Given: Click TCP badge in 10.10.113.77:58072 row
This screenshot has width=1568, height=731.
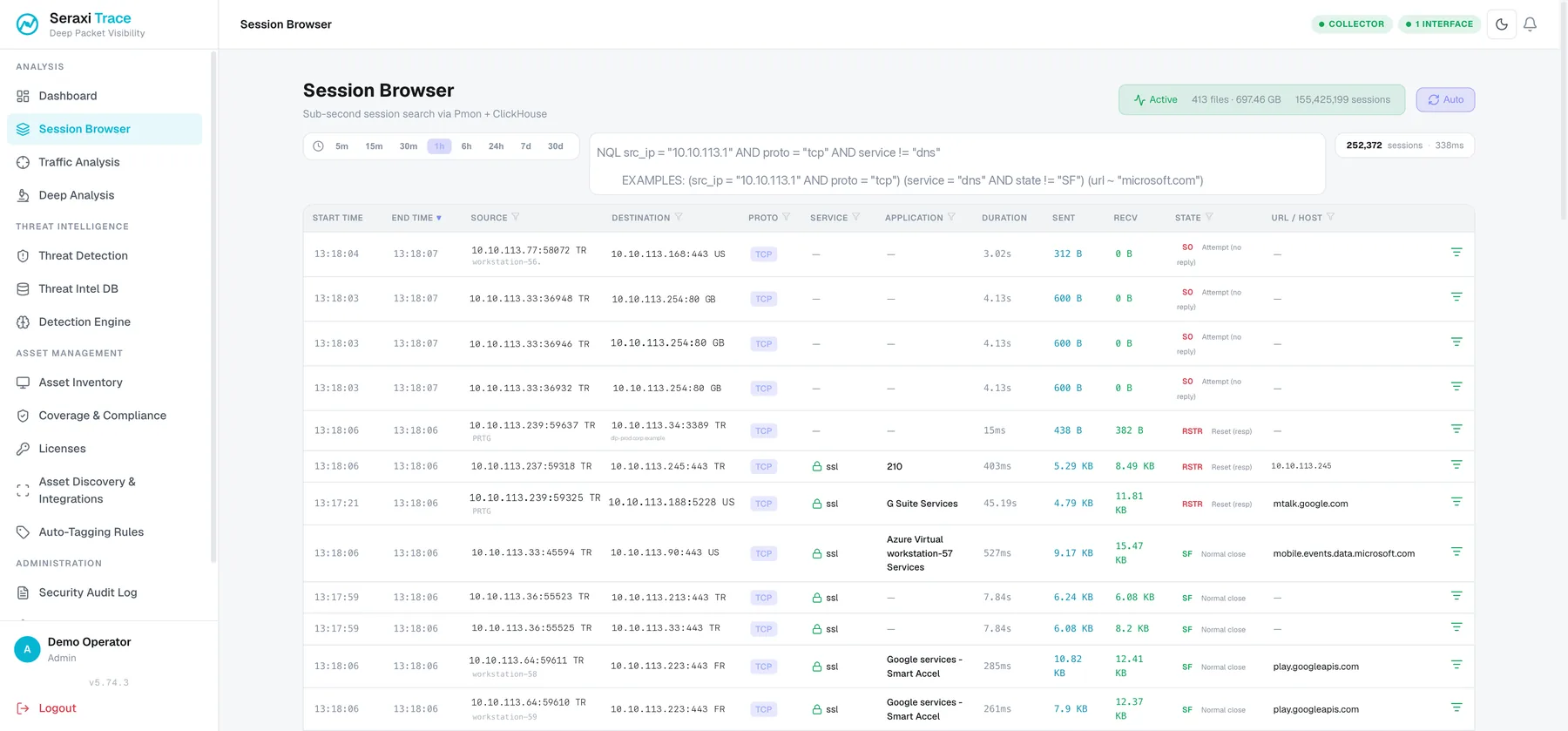Looking at the screenshot, I should [x=764, y=254].
